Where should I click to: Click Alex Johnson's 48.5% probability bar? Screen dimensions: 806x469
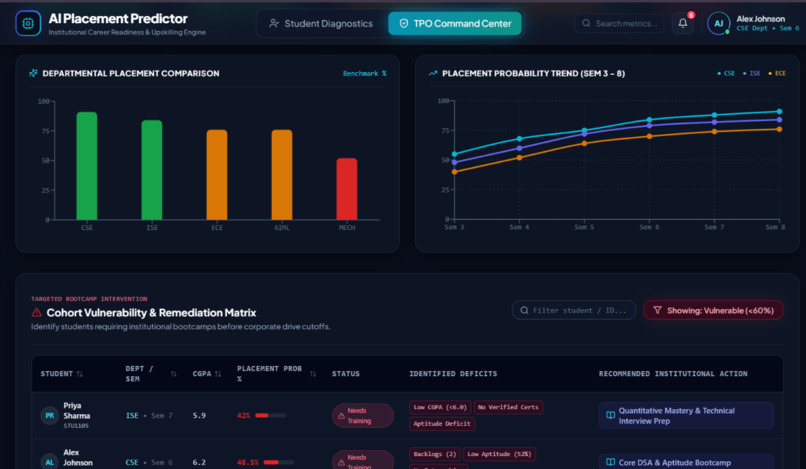[279, 462]
